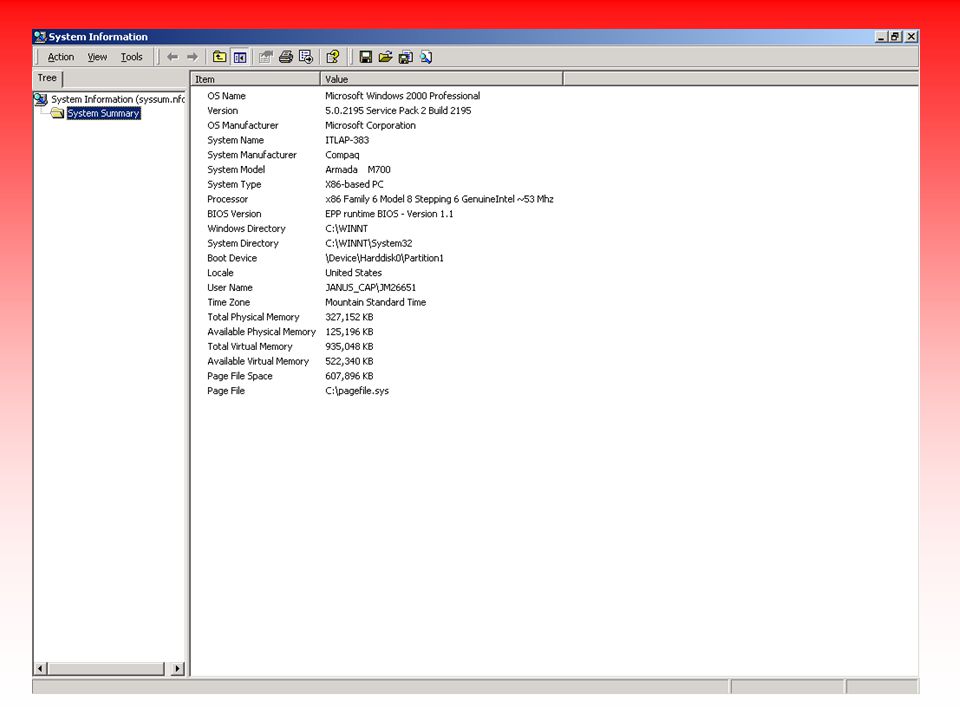Click value C:\WINNT\System32
The height and width of the screenshot is (720, 960).
pos(369,243)
